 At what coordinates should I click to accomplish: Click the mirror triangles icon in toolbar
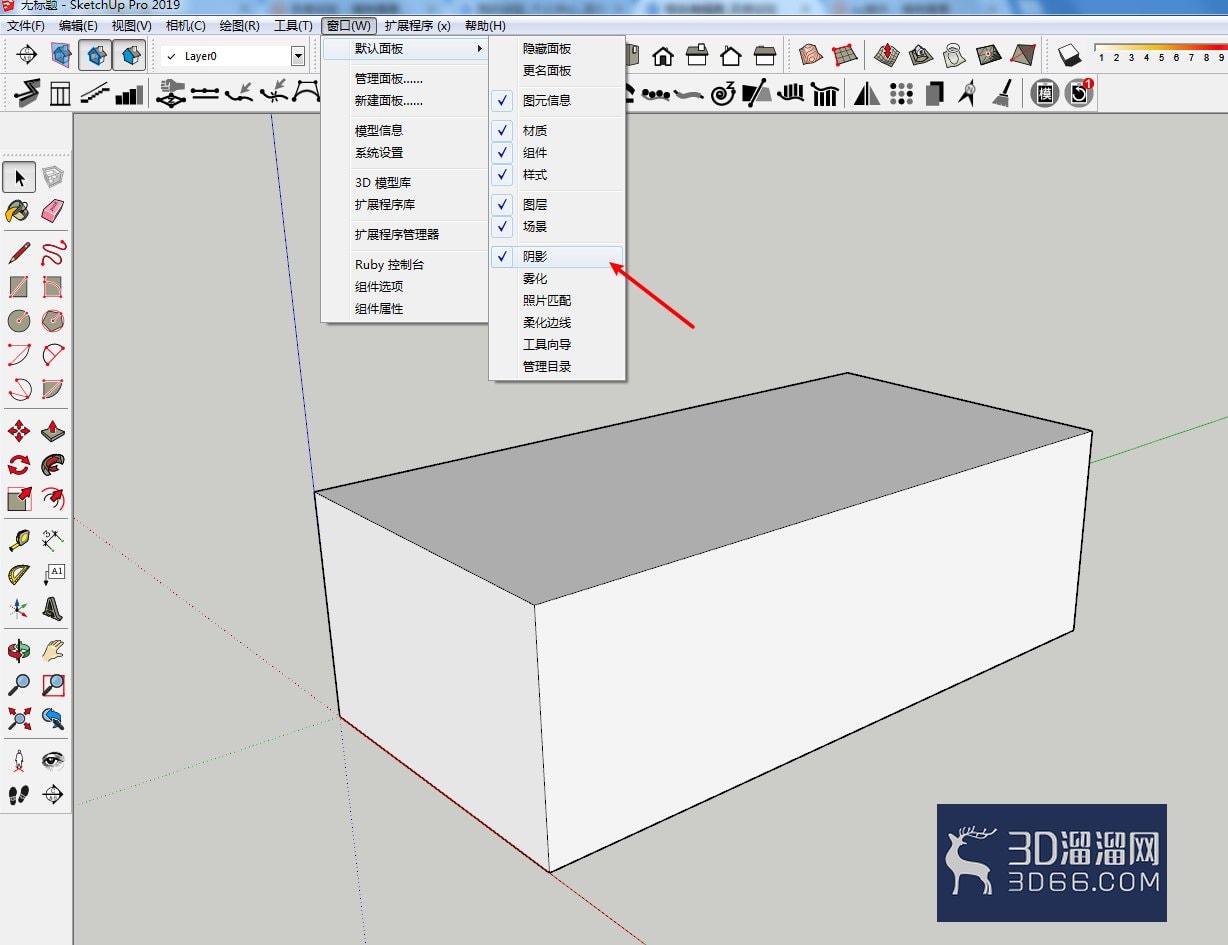tap(866, 94)
